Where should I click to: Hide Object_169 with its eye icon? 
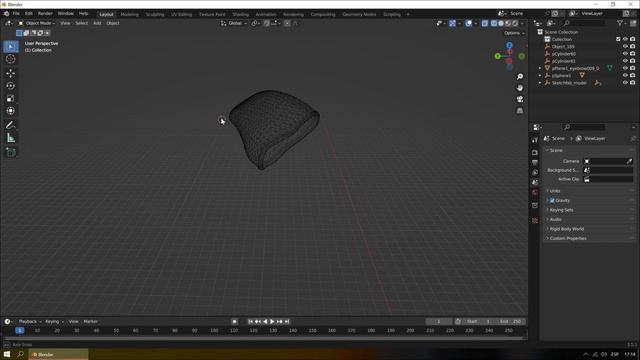pyautogui.click(x=625, y=47)
